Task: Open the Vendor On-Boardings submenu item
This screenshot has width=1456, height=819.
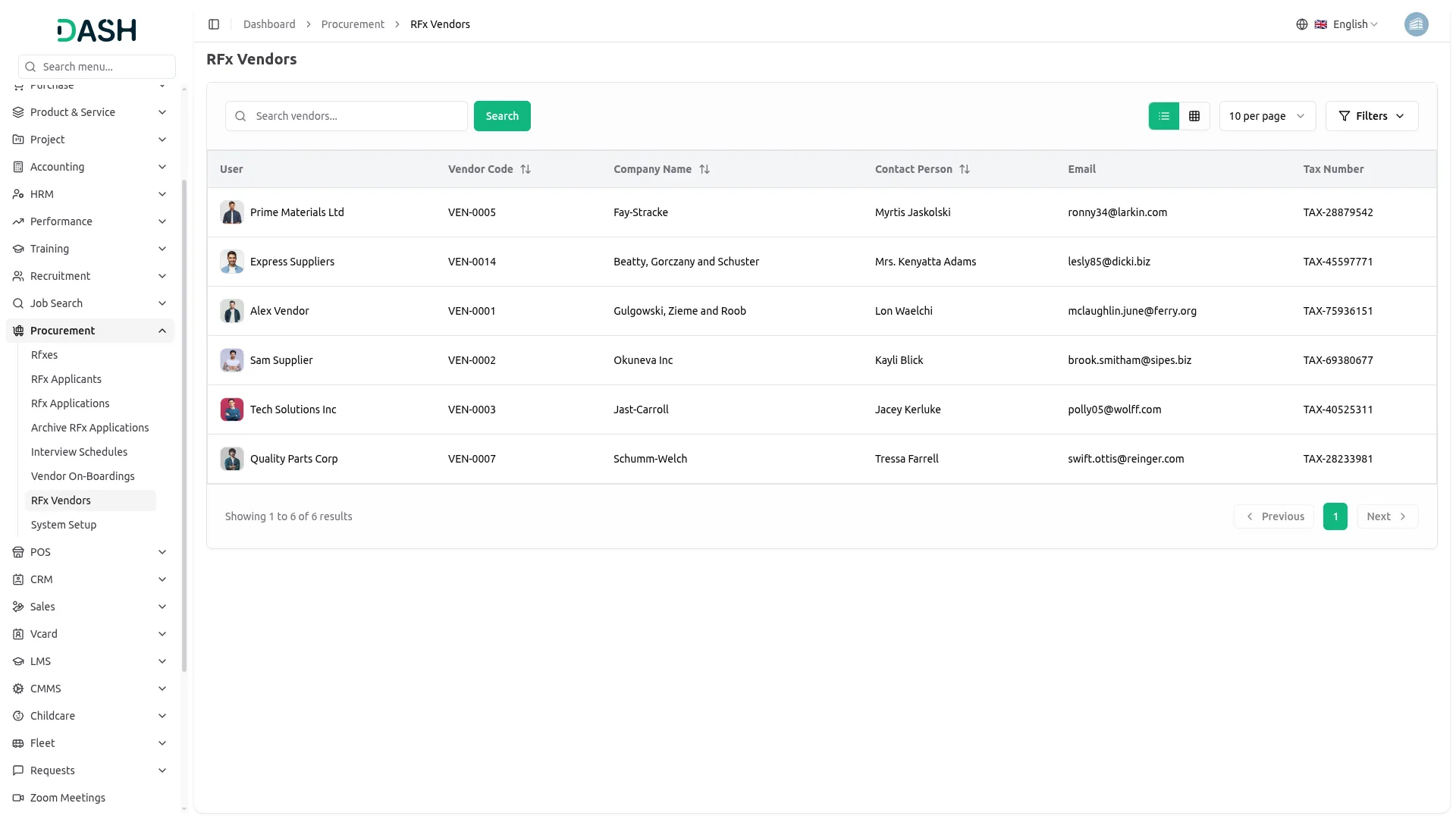Action: 83,476
